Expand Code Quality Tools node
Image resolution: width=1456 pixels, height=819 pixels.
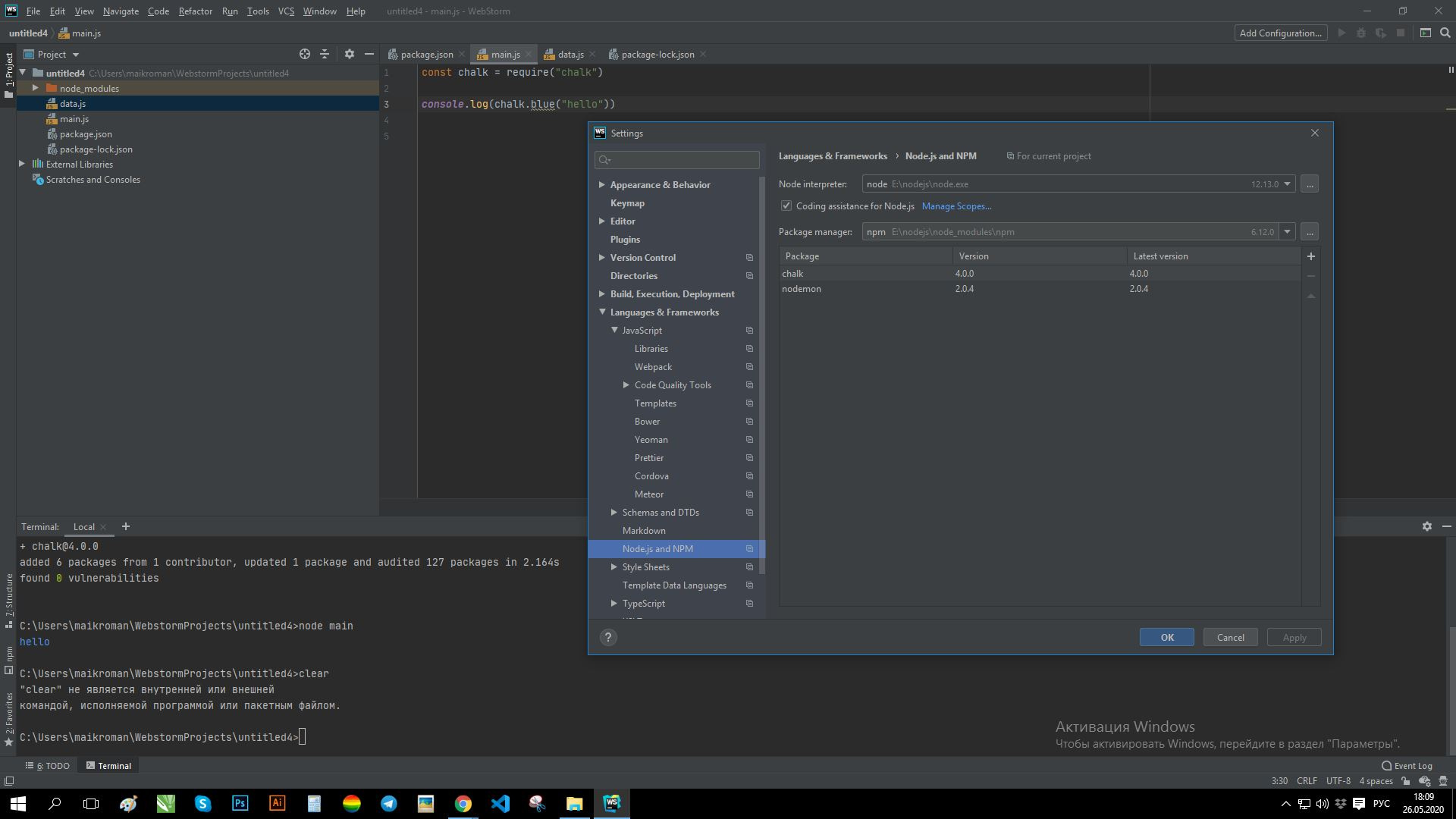[626, 385]
